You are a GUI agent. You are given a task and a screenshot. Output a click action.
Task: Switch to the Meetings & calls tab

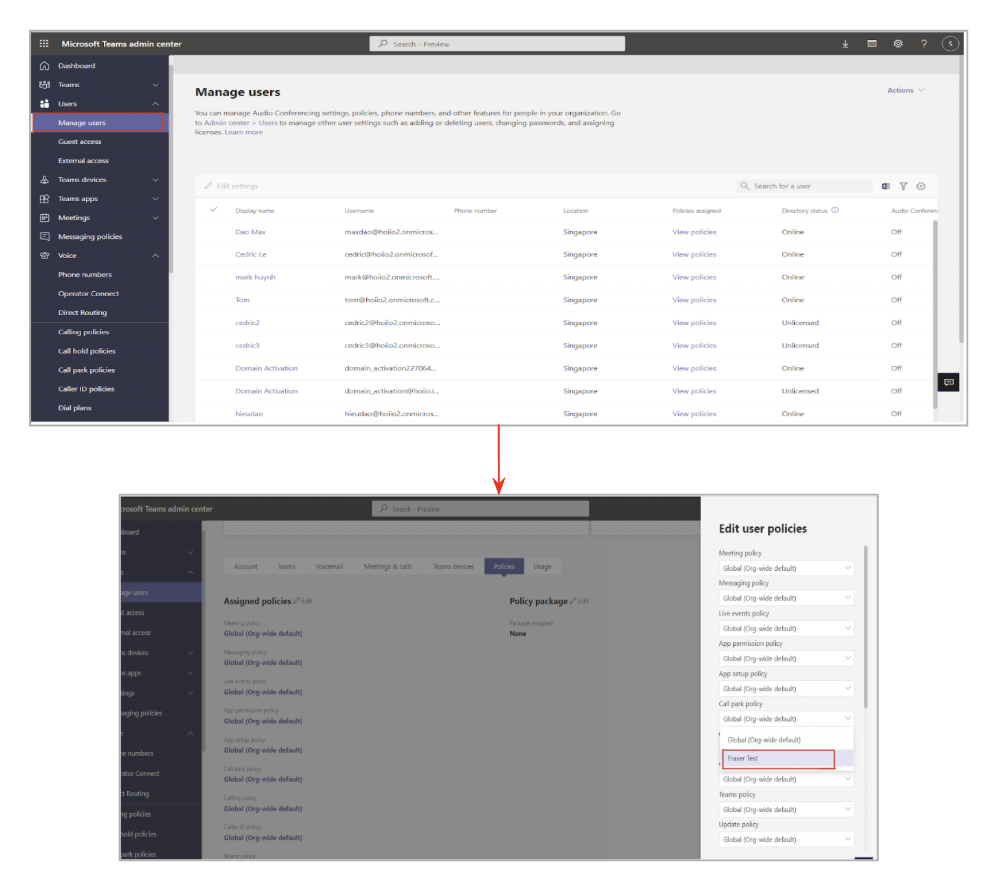pyautogui.click(x=387, y=567)
